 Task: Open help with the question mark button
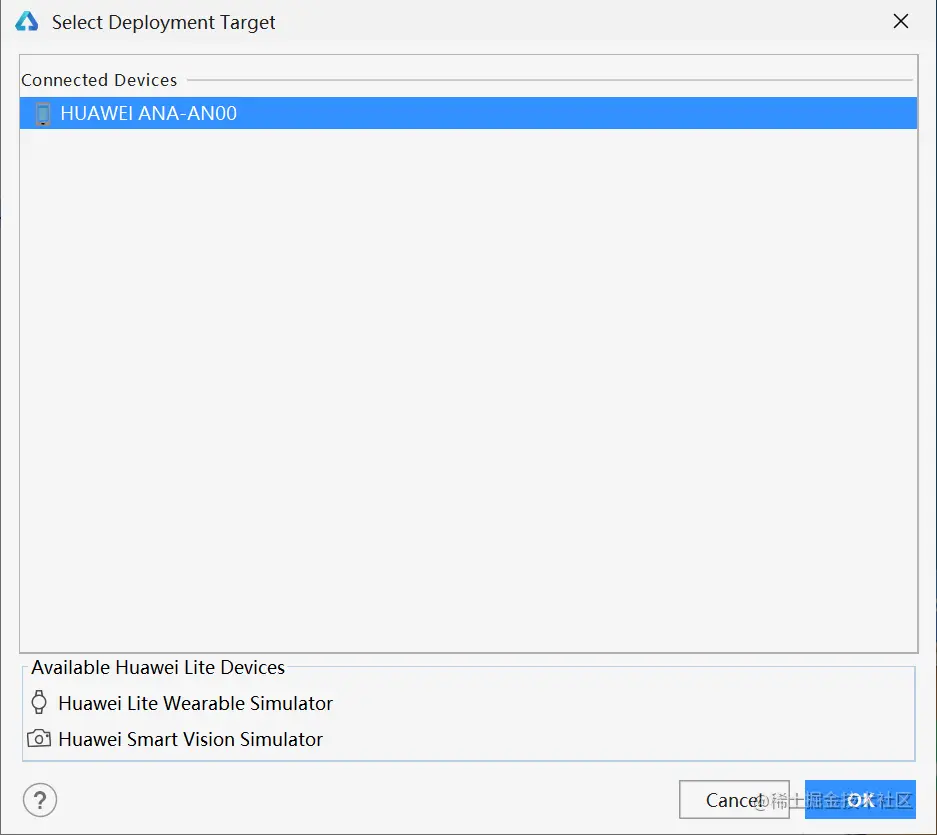pos(40,800)
